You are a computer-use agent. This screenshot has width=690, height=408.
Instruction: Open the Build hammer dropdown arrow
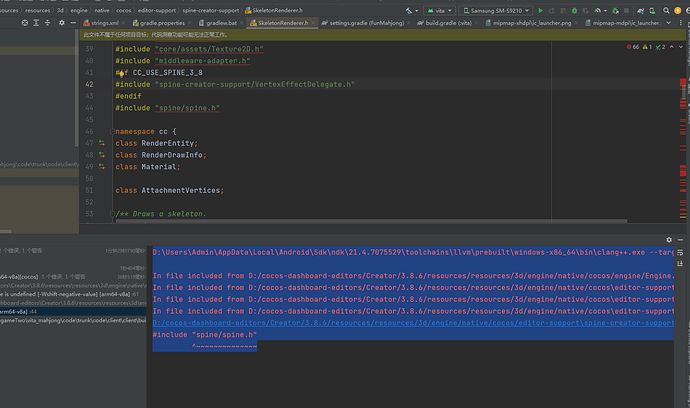[x=416, y=11]
